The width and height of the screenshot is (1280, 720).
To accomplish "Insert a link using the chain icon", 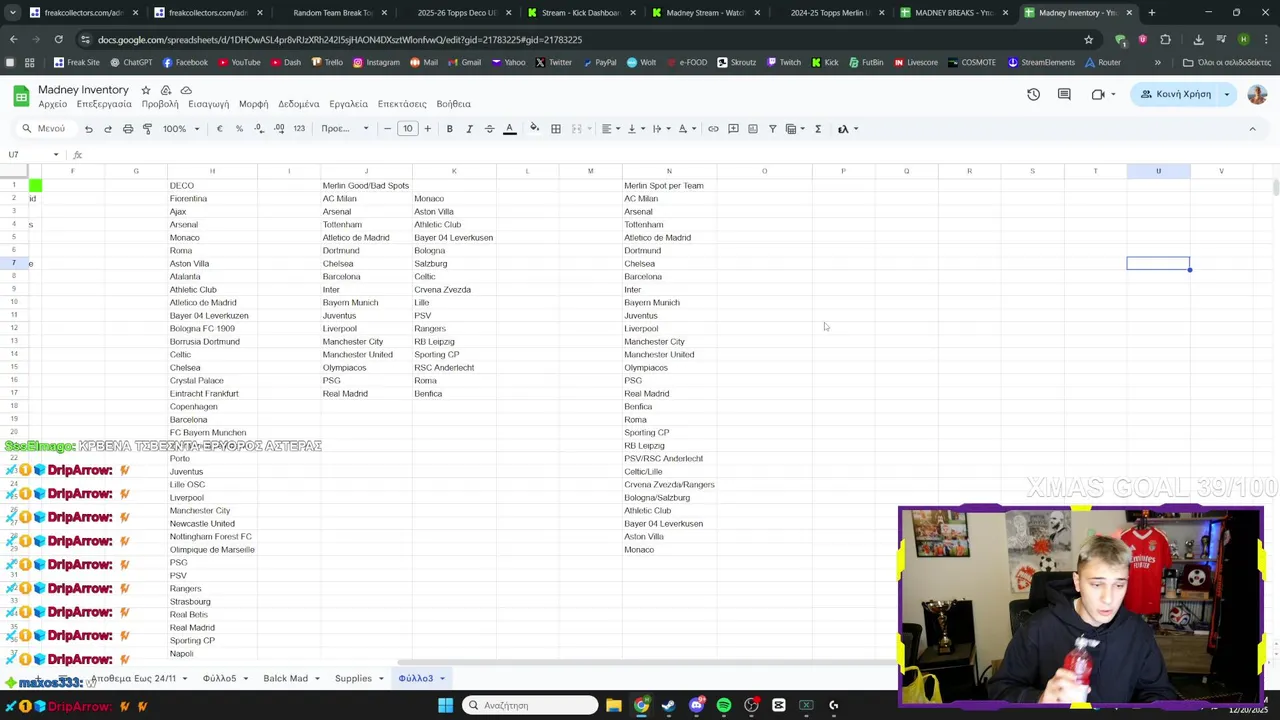I will pyautogui.click(x=713, y=129).
